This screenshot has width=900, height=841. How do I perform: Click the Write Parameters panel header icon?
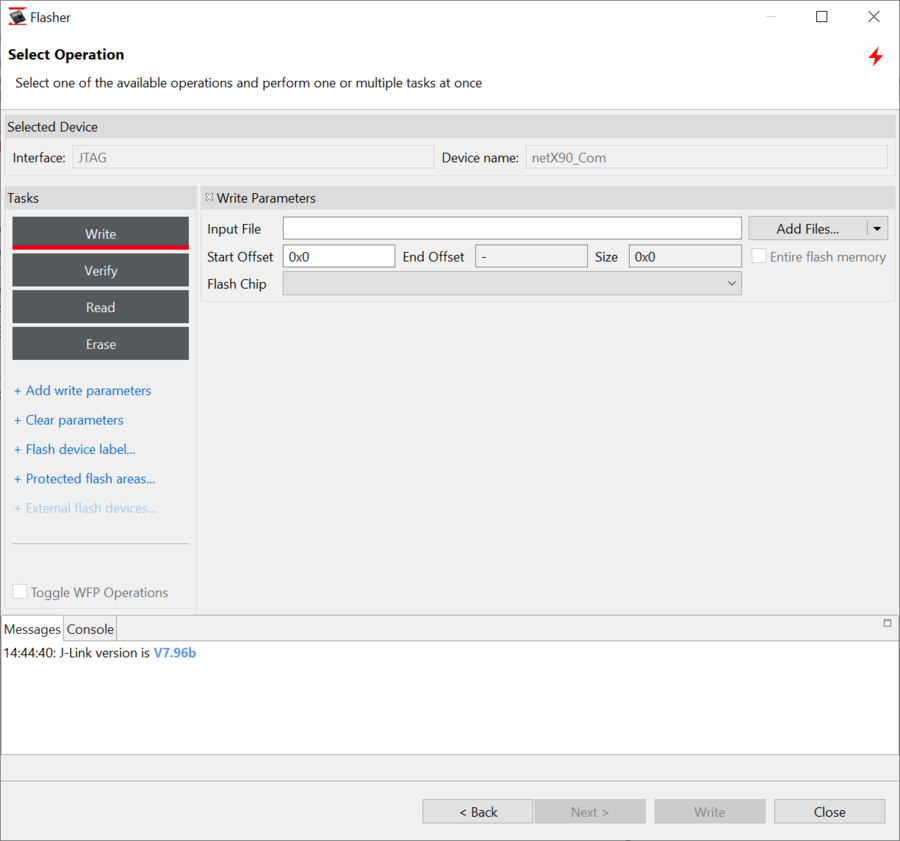coord(207,197)
